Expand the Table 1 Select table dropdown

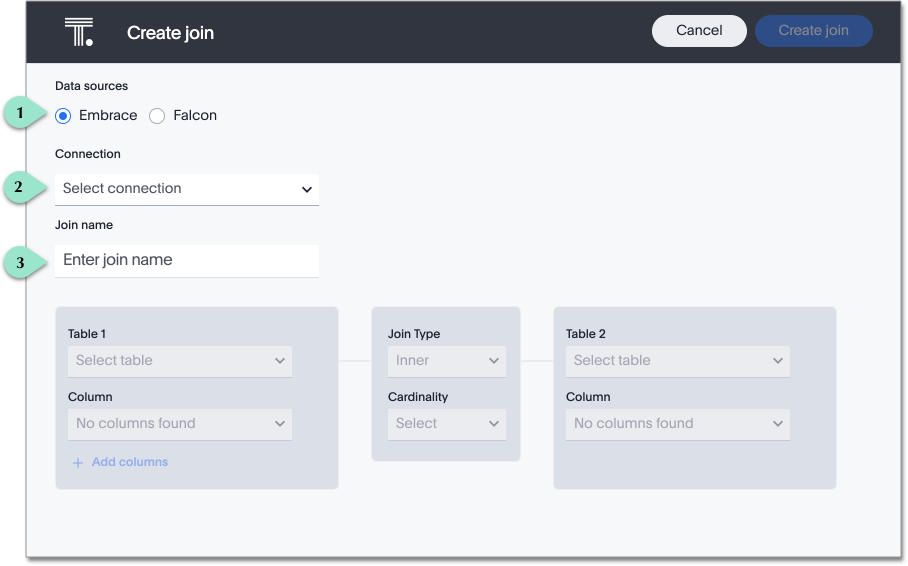pyautogui.click(x=180, y=361)
